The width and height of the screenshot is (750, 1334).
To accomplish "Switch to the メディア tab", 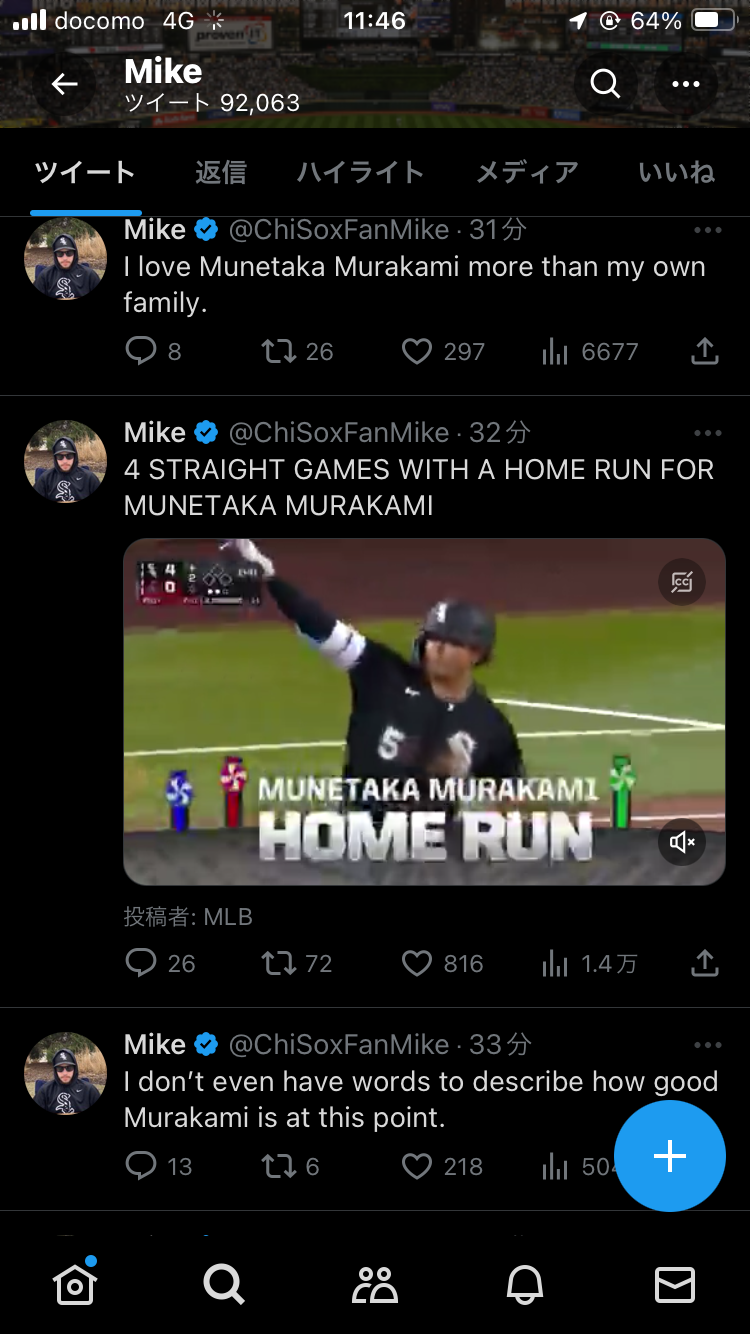I will 527,173.
